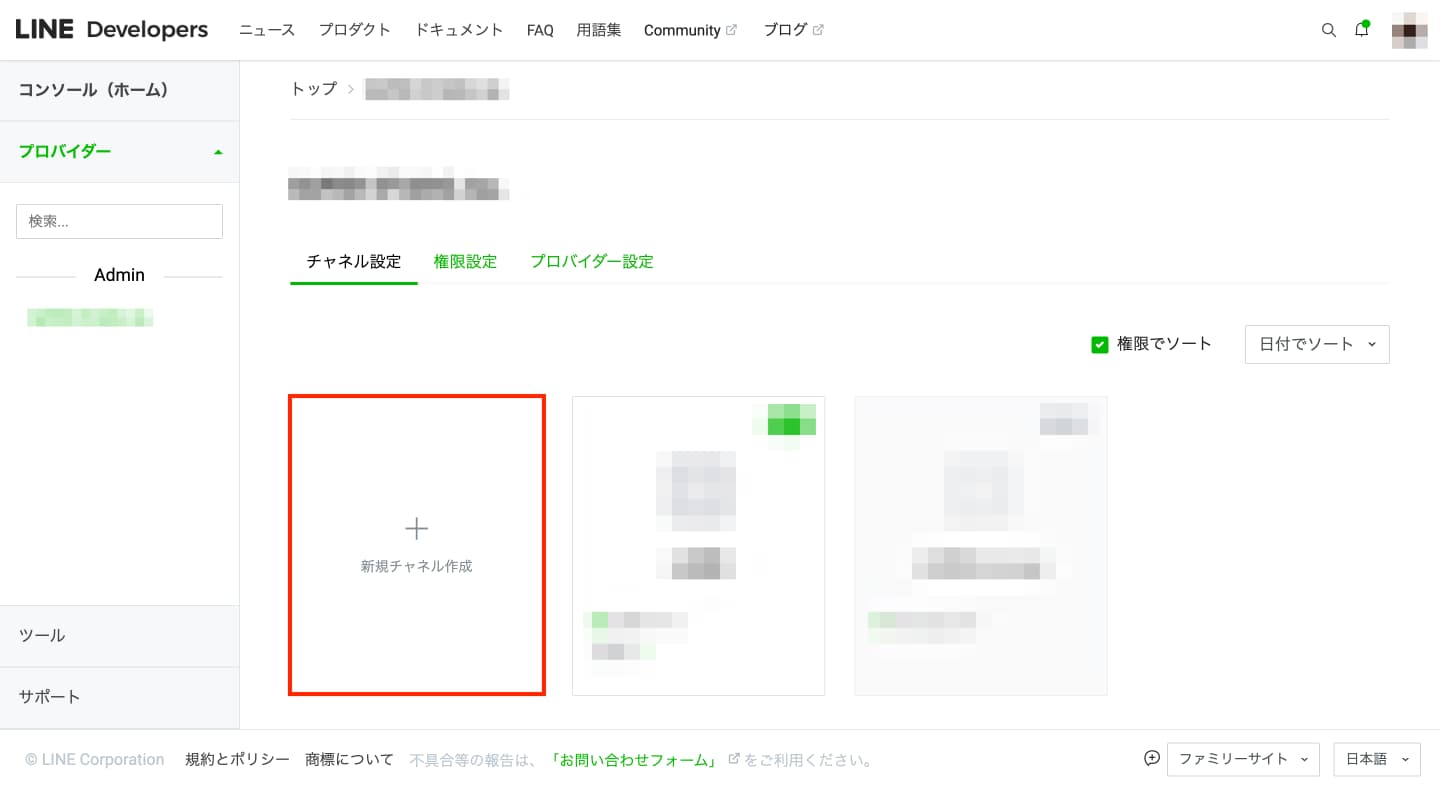Image resolution: width=1440 pixels, height=789 pixels.
Task: Open the ブログ external link
Action: (x=793, y=30)
